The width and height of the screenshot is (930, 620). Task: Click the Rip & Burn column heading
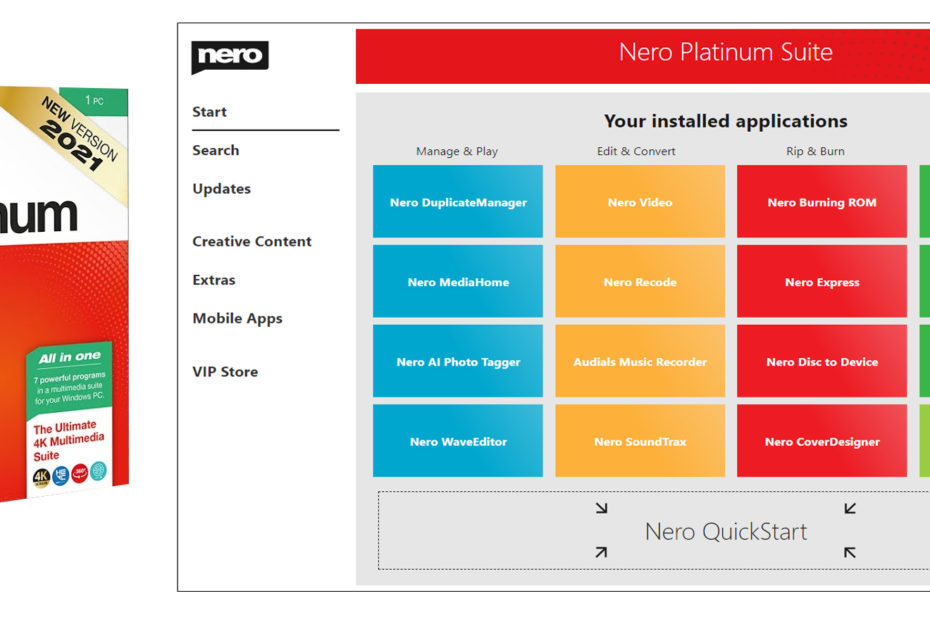pyautogui.click(x=815, y=151)
